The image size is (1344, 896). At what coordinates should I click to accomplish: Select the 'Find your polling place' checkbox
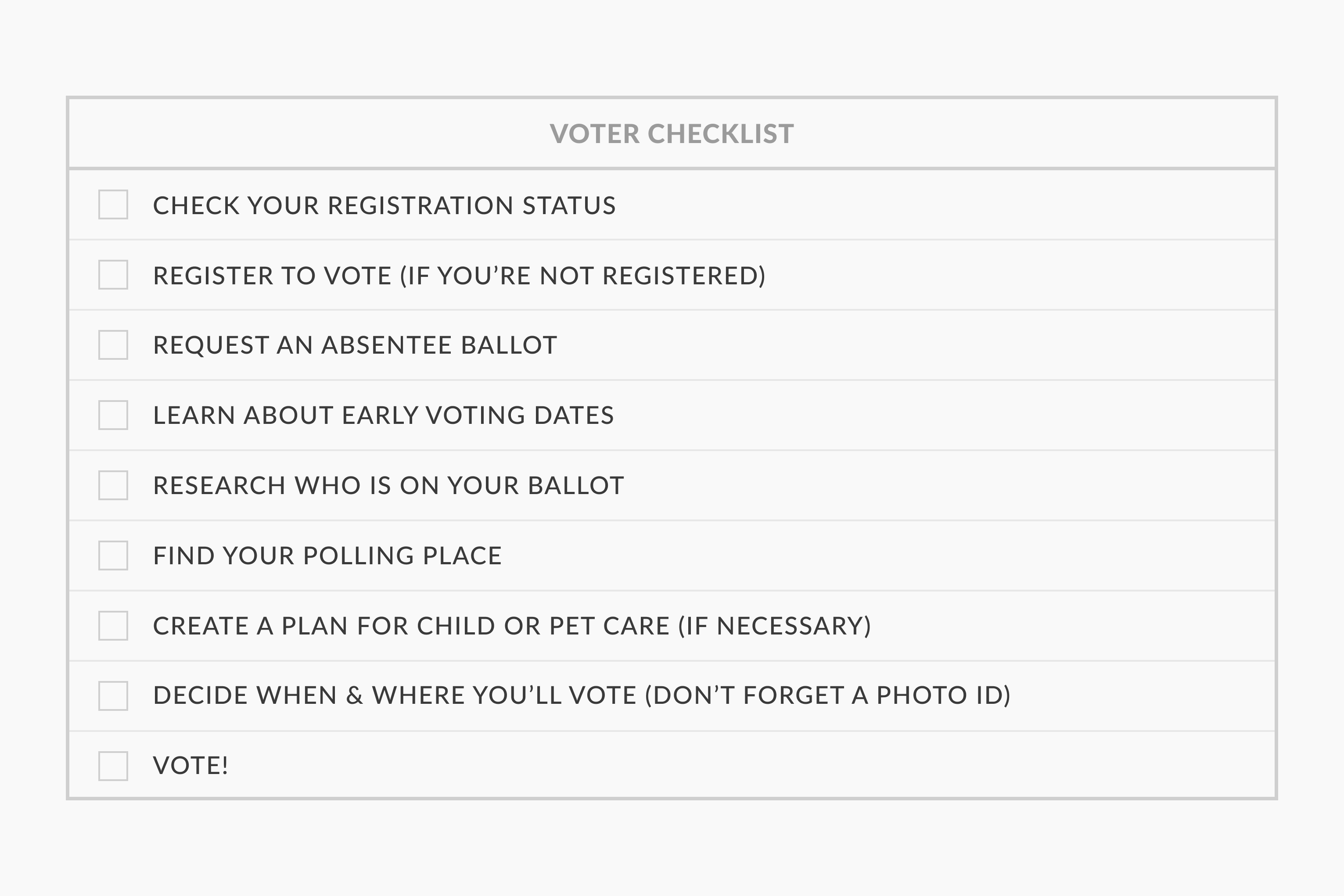113,556
